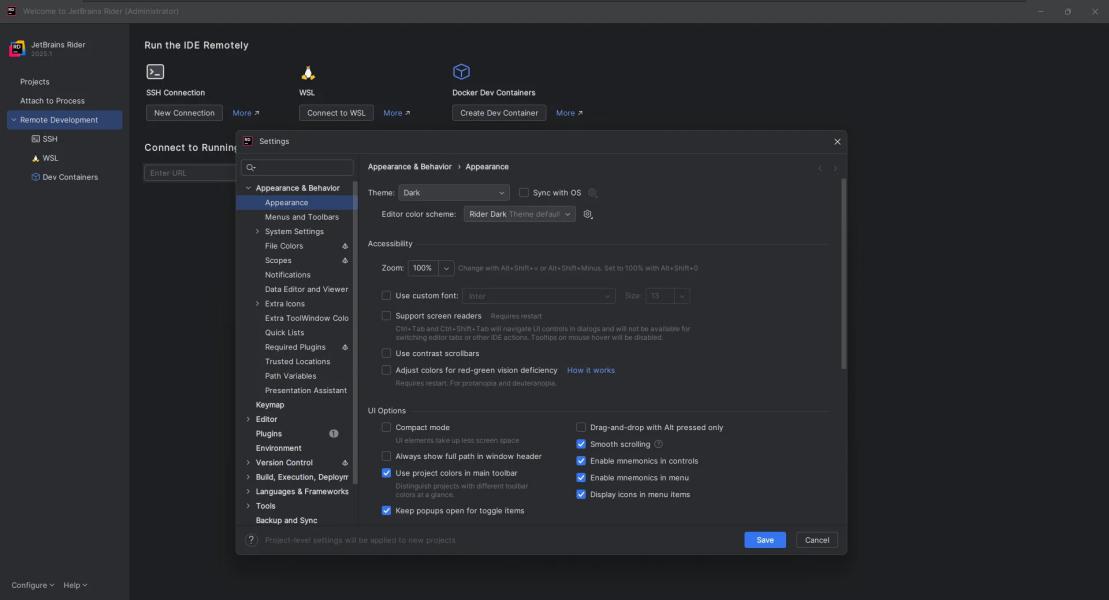Viewport: 1109px width, 600px height.
Task: Click the Save button
Action: pos(765,540)
